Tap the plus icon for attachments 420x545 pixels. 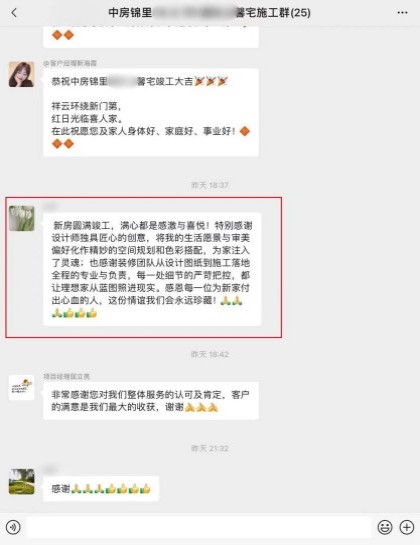(x=406, y=527)
